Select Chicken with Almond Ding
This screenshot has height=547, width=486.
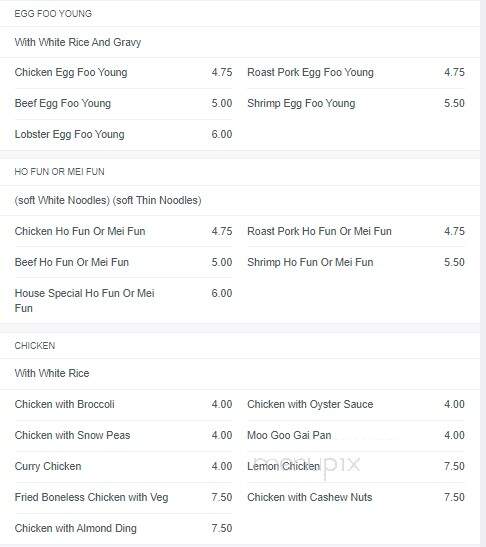point(75,529)
